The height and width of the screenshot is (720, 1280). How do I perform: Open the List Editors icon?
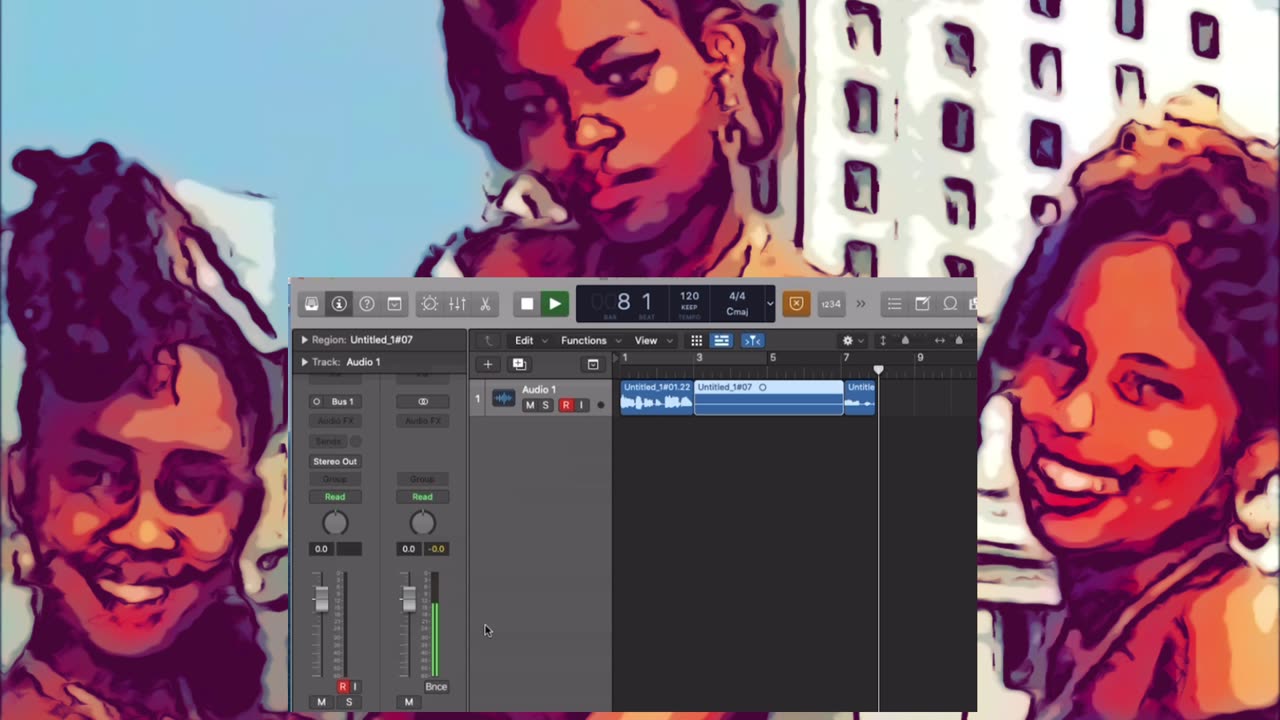(x=895, y=304)
